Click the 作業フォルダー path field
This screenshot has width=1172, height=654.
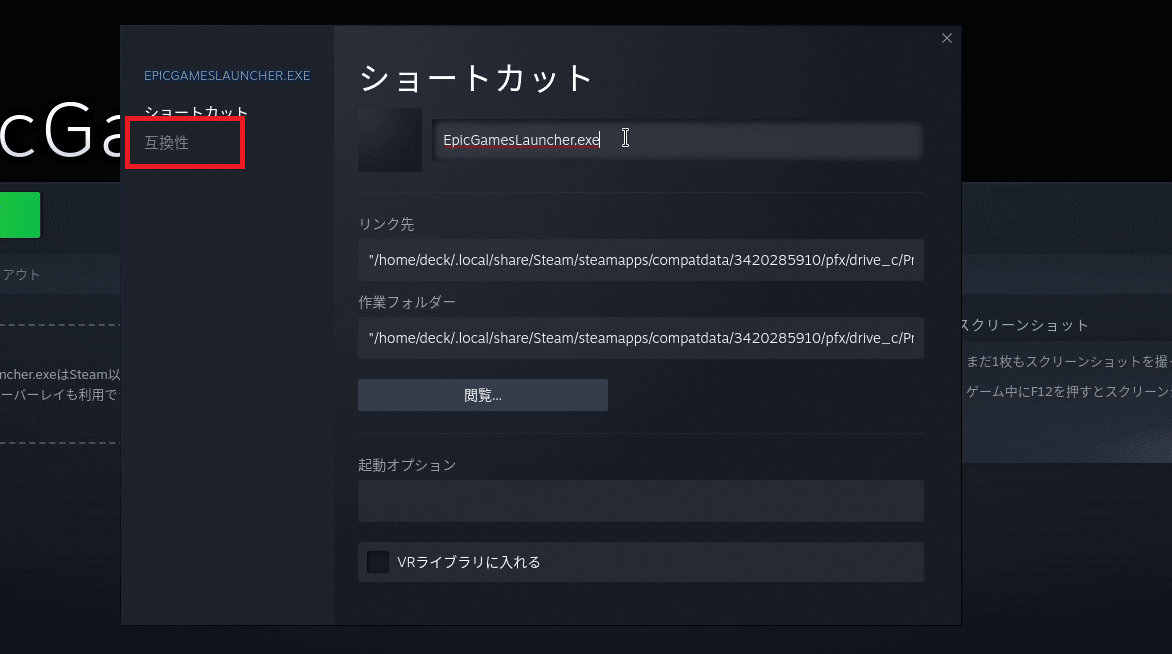[641, 338]
